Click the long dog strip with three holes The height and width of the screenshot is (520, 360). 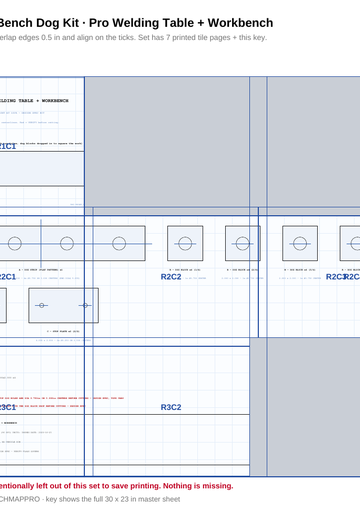click(72, 243)
